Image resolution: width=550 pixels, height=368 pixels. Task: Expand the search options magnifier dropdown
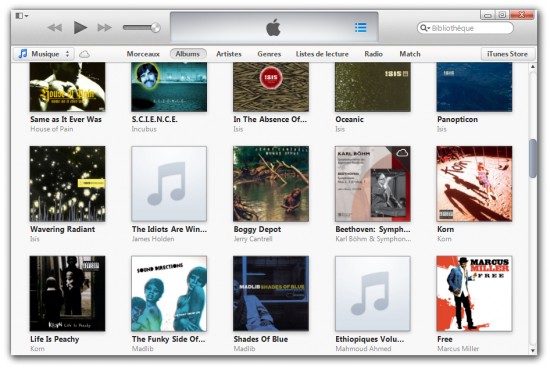425,28
